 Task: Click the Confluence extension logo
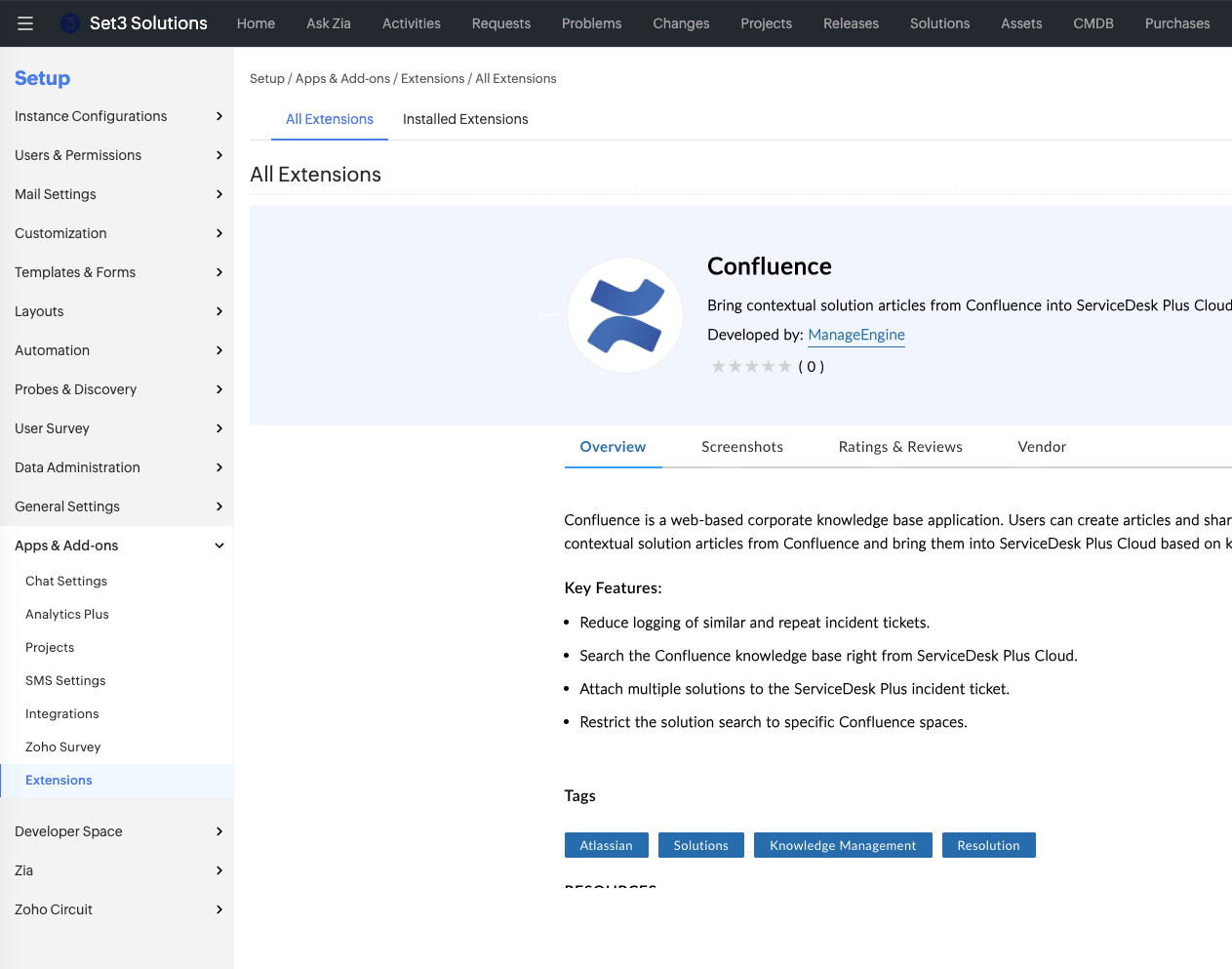(625, 315)
